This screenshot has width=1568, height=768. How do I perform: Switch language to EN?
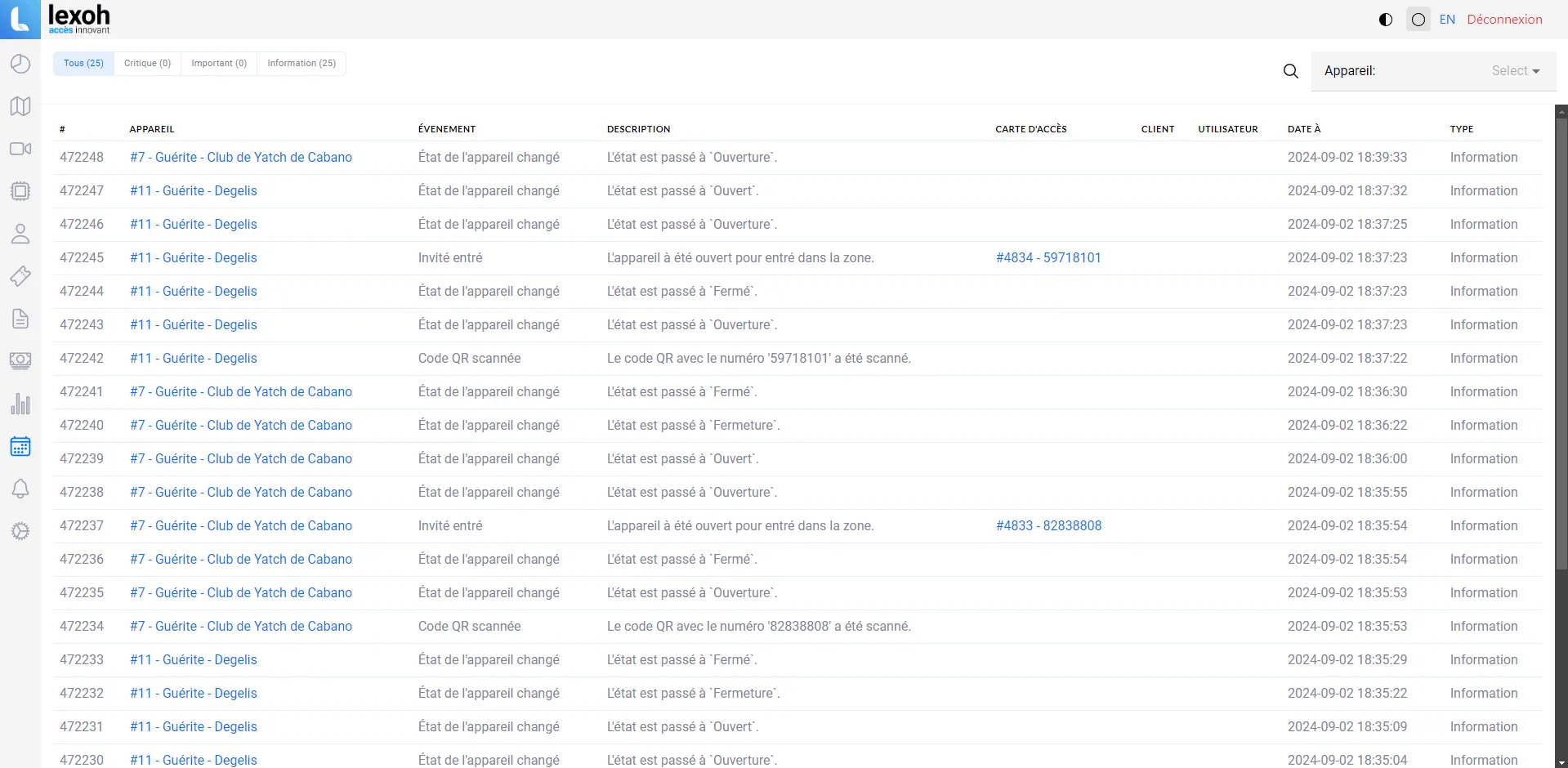click(x=1447, y=20)
